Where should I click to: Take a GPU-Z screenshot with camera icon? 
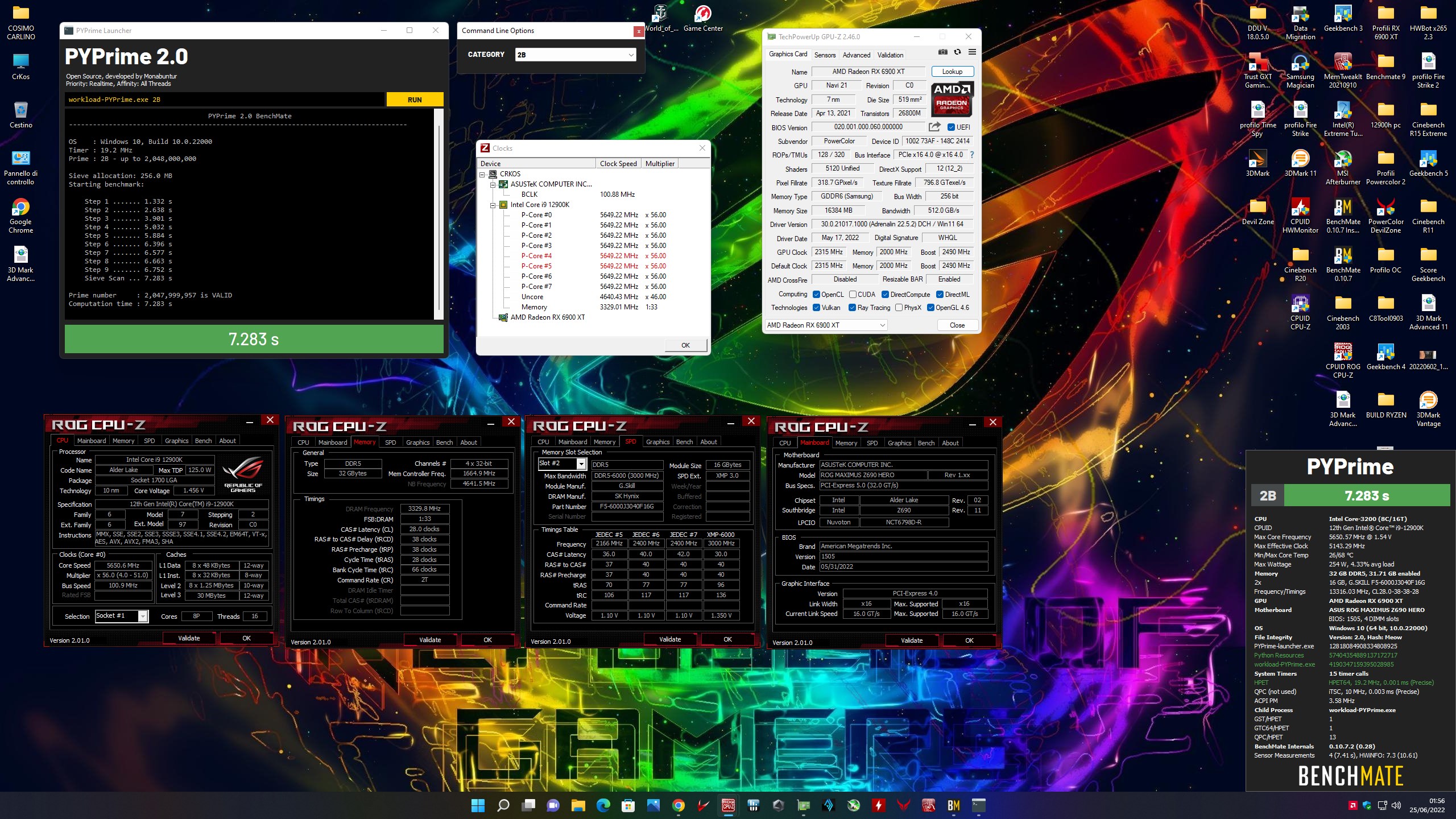(x=942, y=52)
